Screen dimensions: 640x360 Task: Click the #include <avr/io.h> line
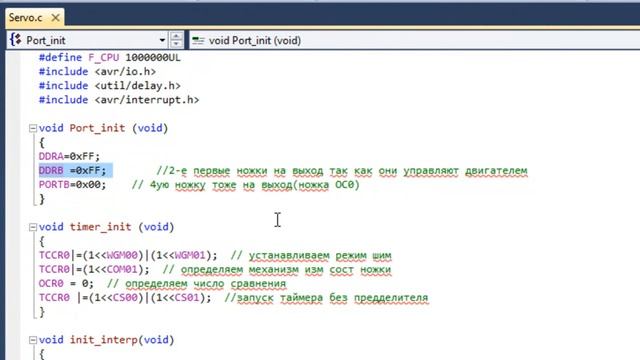click(x=97, y=72)
